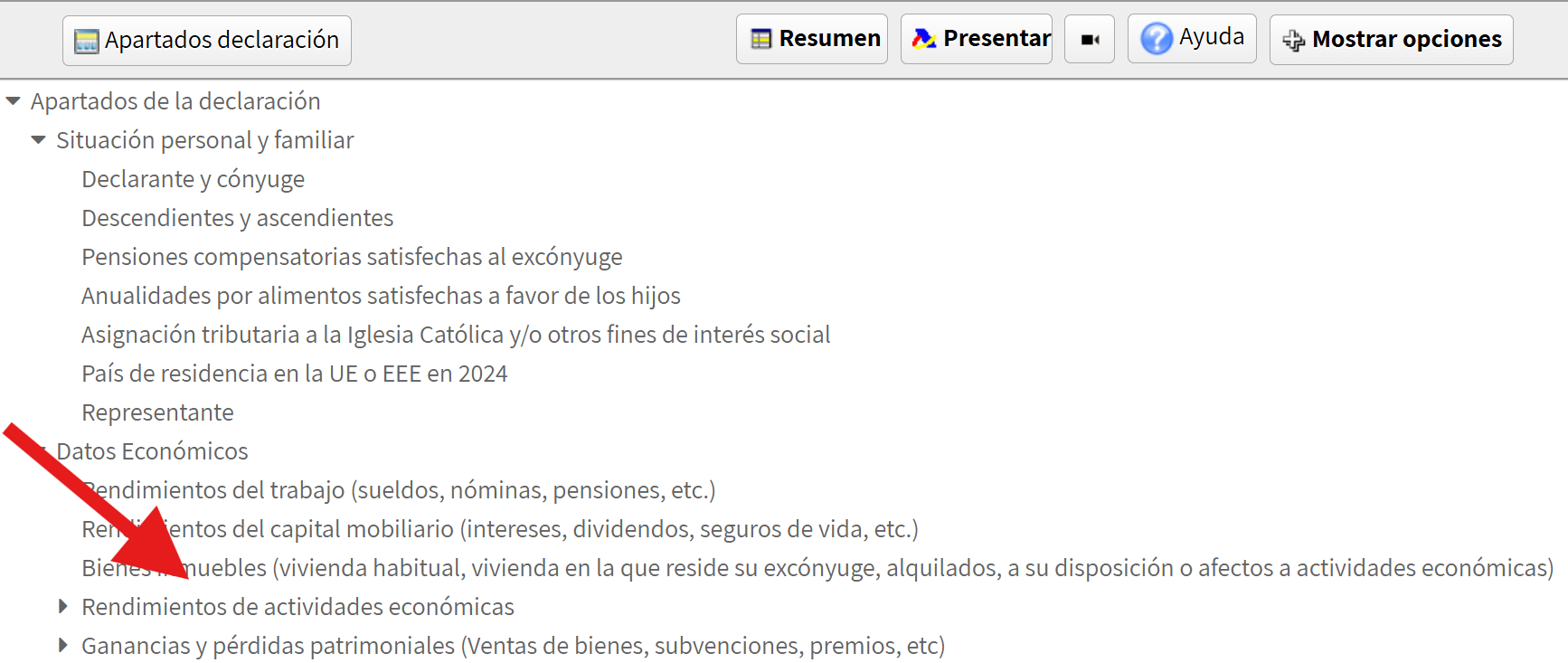This screenshot has width=1568, height=663.
Task: Click the video camera icon button
Action: pyautogui.click(x=1090, y=39)
